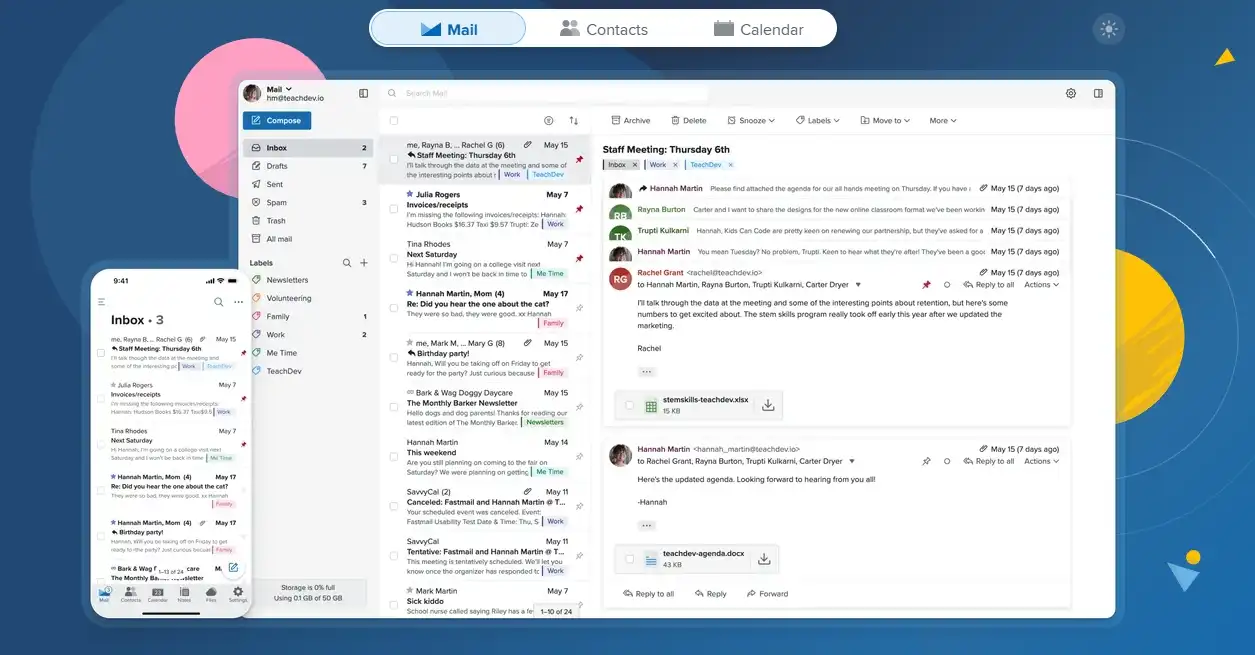1255x655 pixels.
Task: Open the Move to dropdown
Action: point(885,120)
